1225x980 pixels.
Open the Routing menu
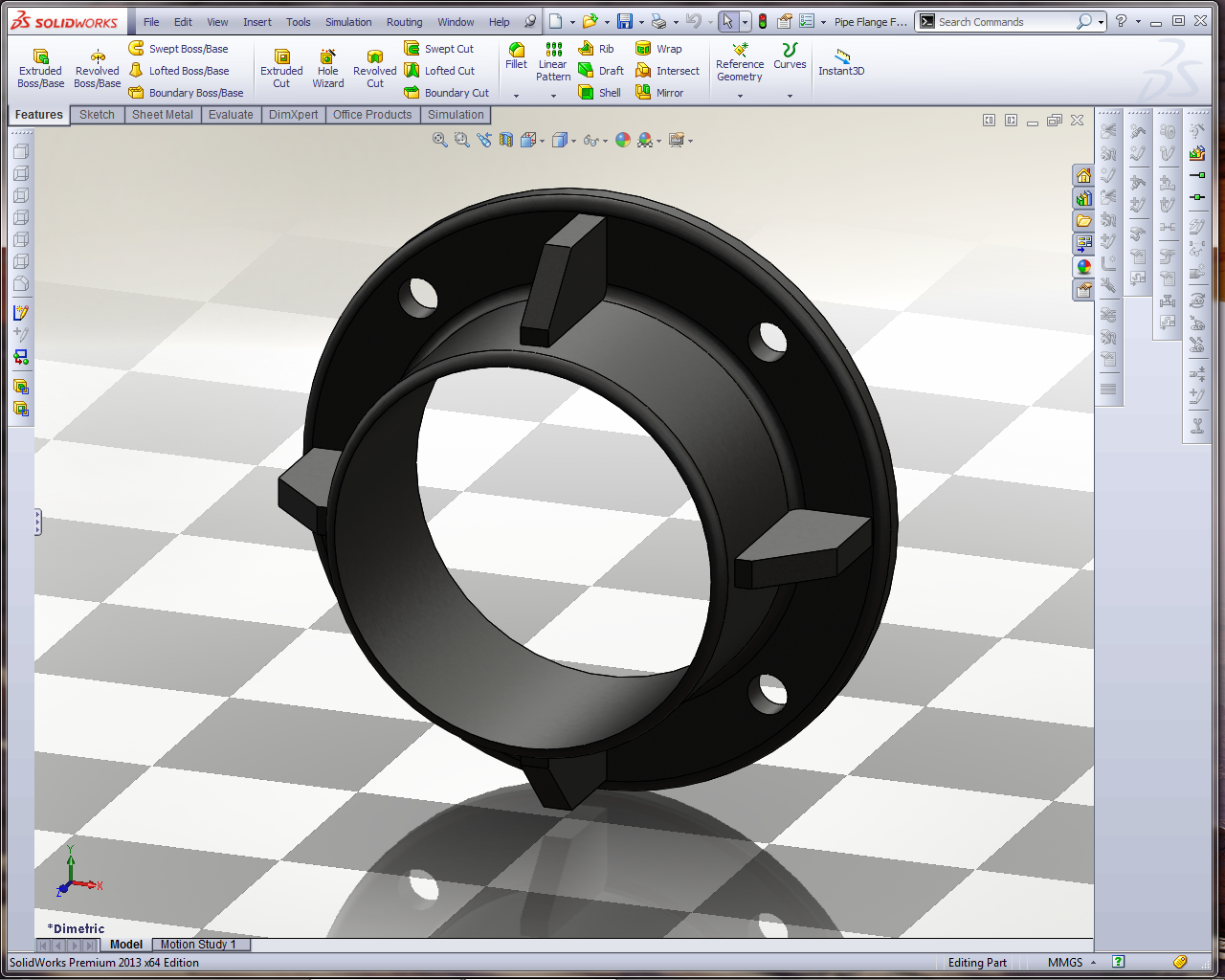pos(404,22)
